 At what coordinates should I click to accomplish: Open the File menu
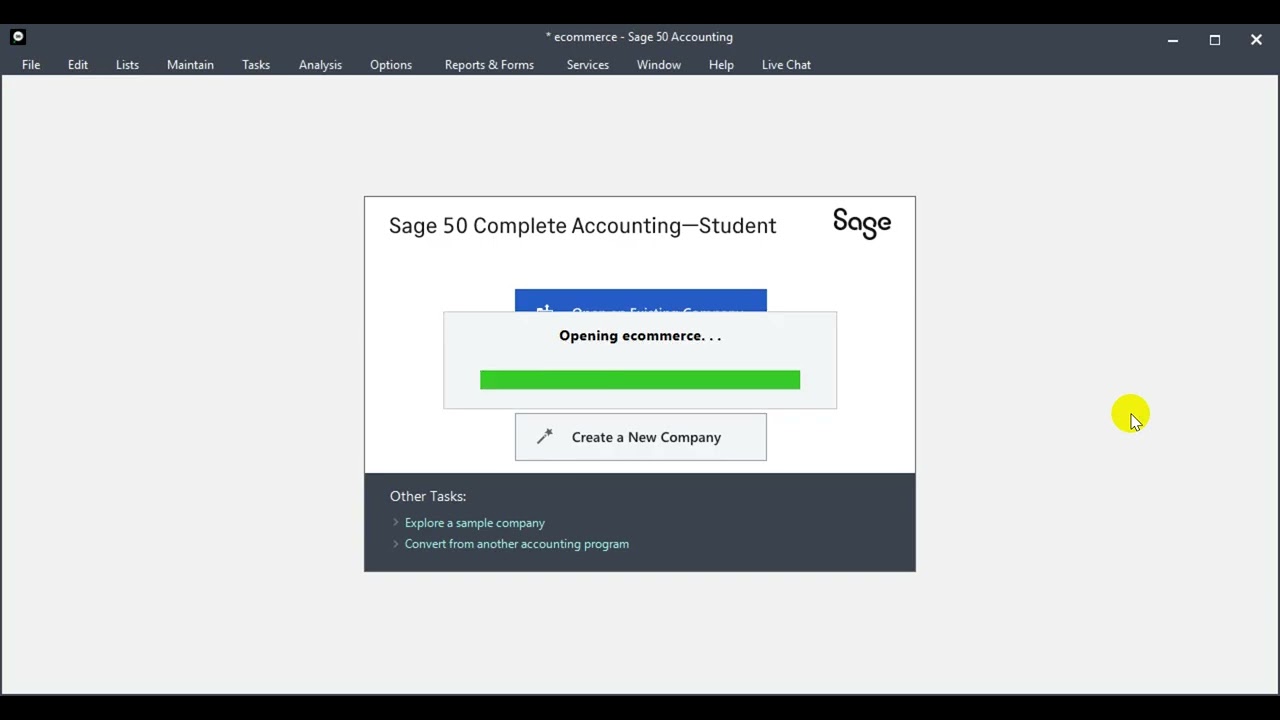31,65
